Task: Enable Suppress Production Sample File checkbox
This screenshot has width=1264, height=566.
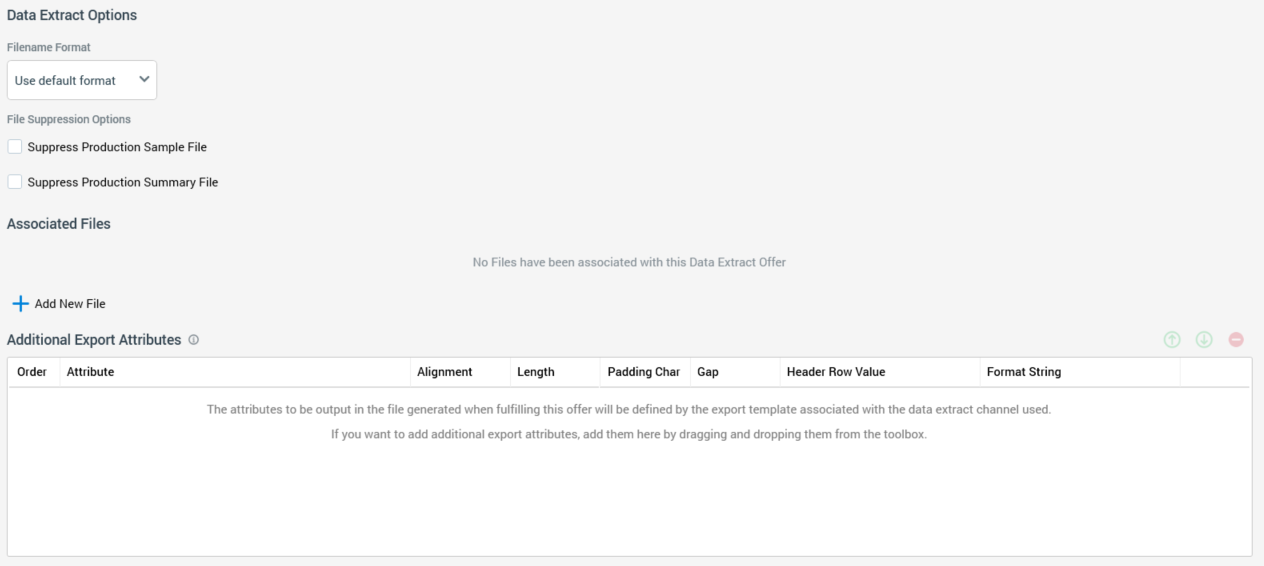Action: coord(15,147)
